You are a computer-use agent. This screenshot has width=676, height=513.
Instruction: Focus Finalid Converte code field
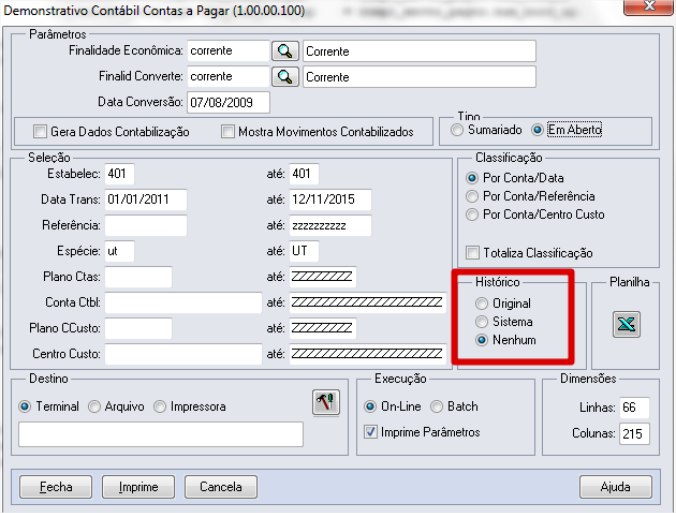tap(228, 77)
